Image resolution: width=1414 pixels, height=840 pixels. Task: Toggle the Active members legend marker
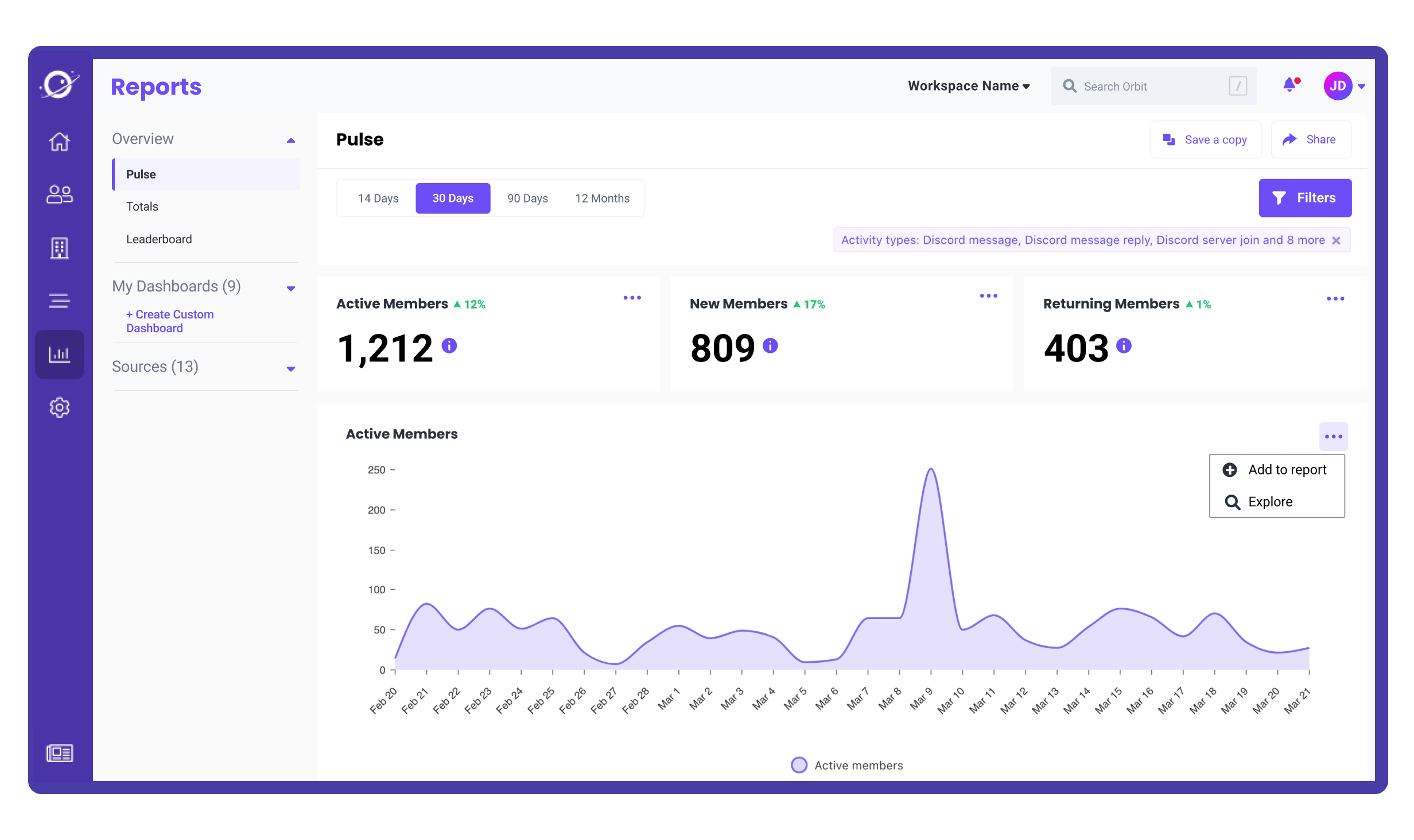[x=799, y=765]
